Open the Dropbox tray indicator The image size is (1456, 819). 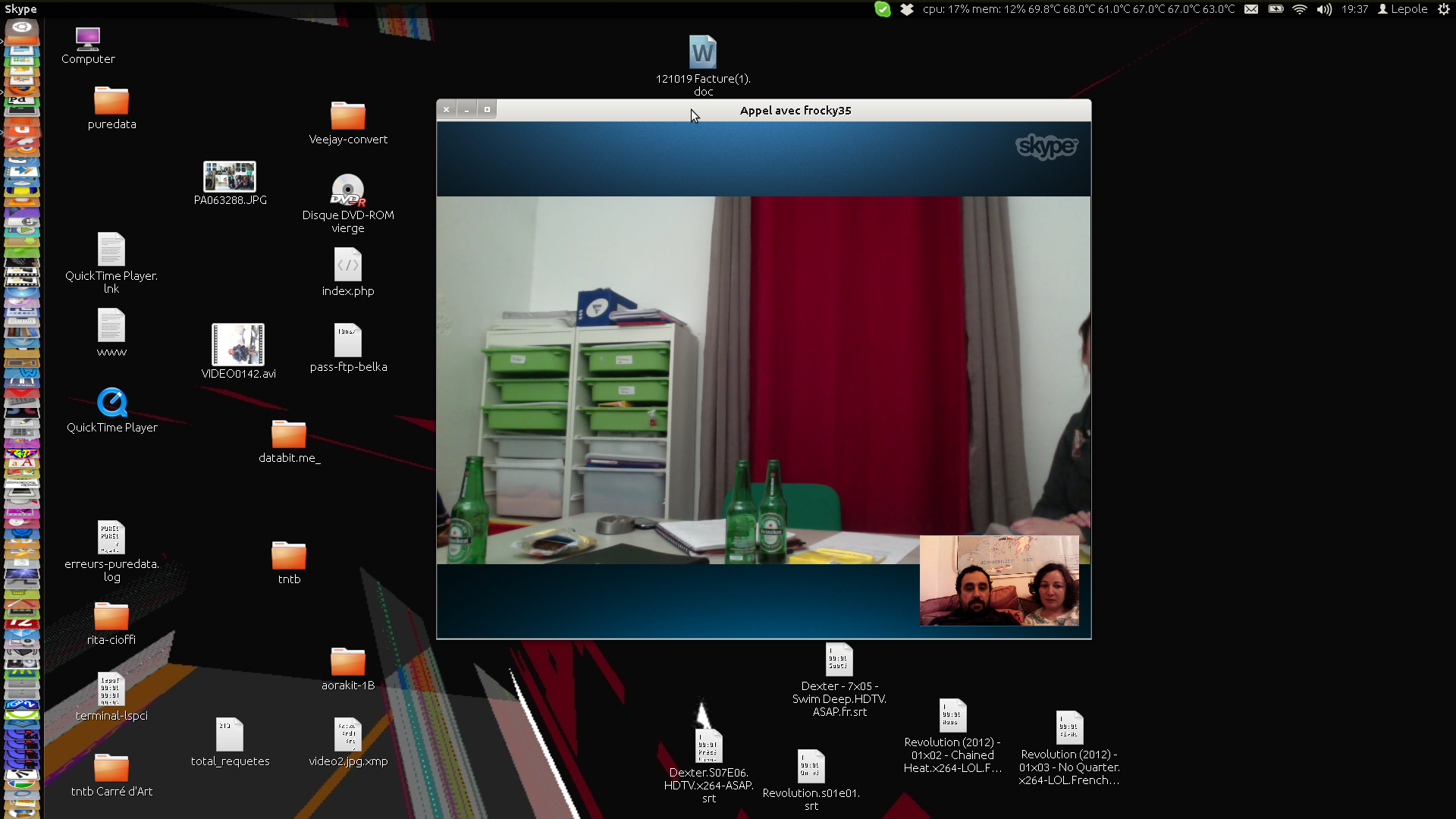point(906,9)
